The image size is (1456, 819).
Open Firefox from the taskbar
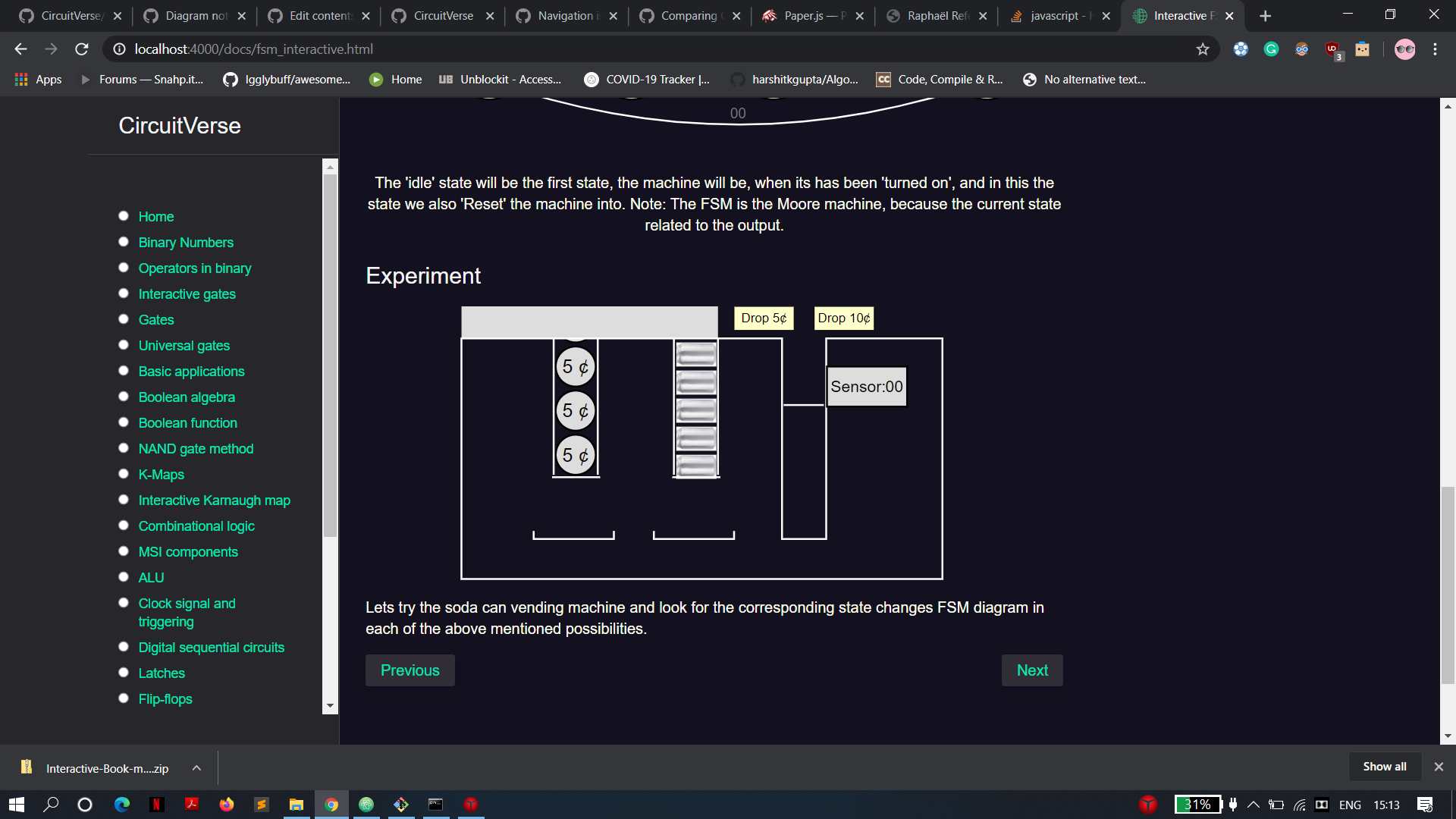pyautogui.click(x=227, y=804)
